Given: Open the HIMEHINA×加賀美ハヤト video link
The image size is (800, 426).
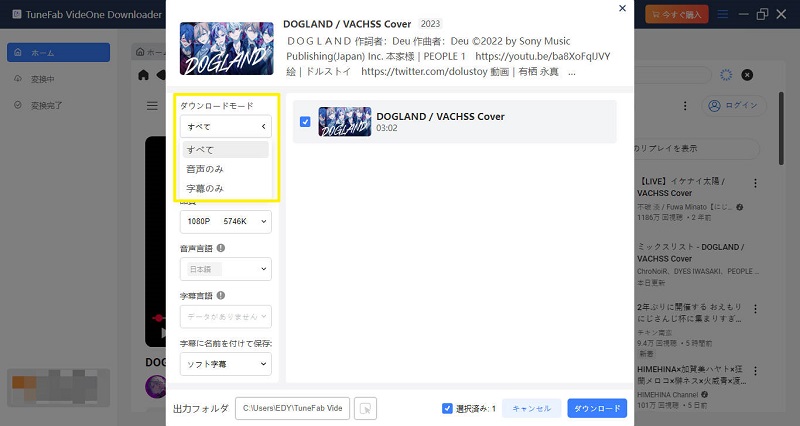Looking at the screenshot, I should [x=691, y=374].
